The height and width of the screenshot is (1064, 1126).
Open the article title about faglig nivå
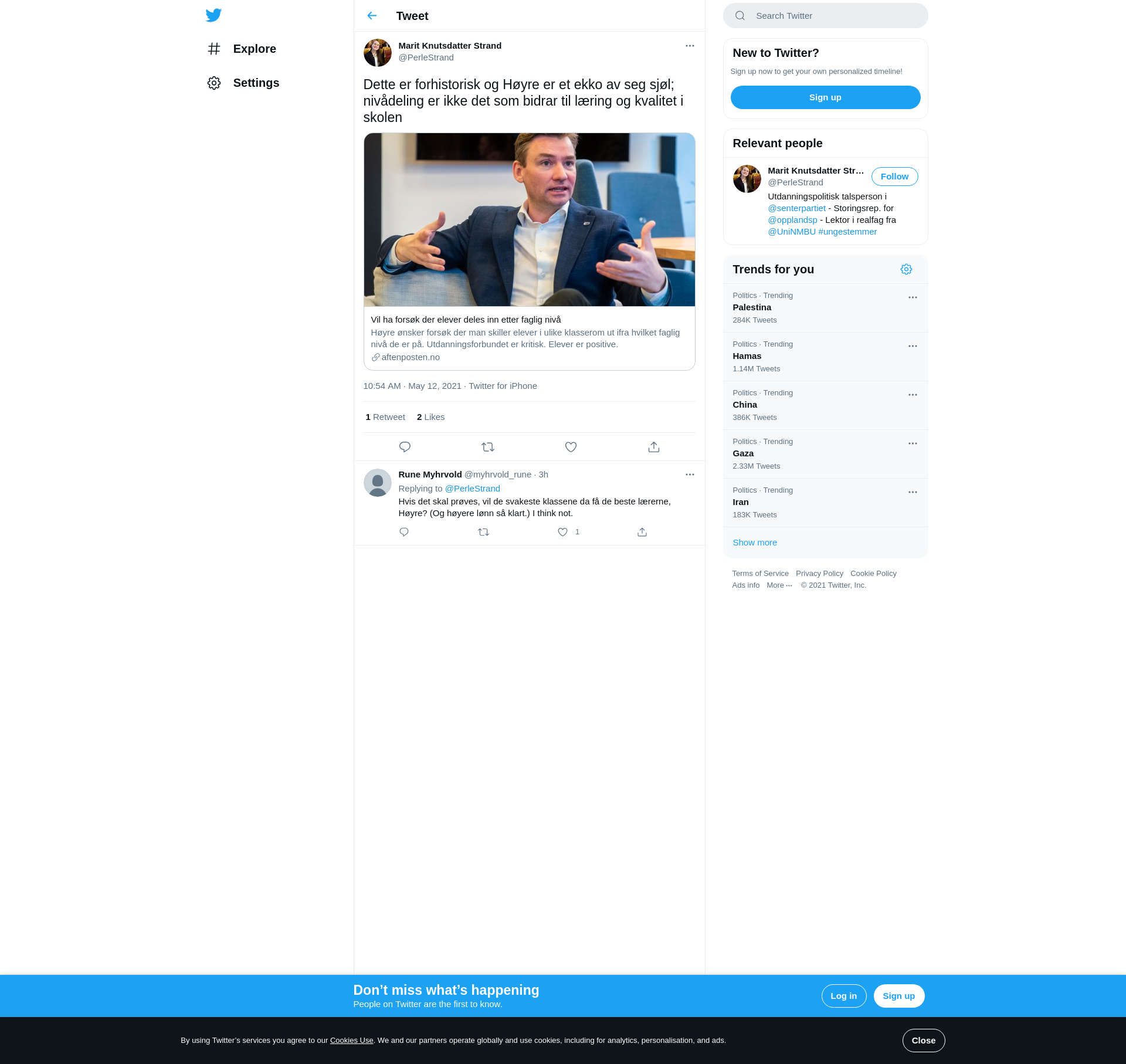tap(466, 320)
